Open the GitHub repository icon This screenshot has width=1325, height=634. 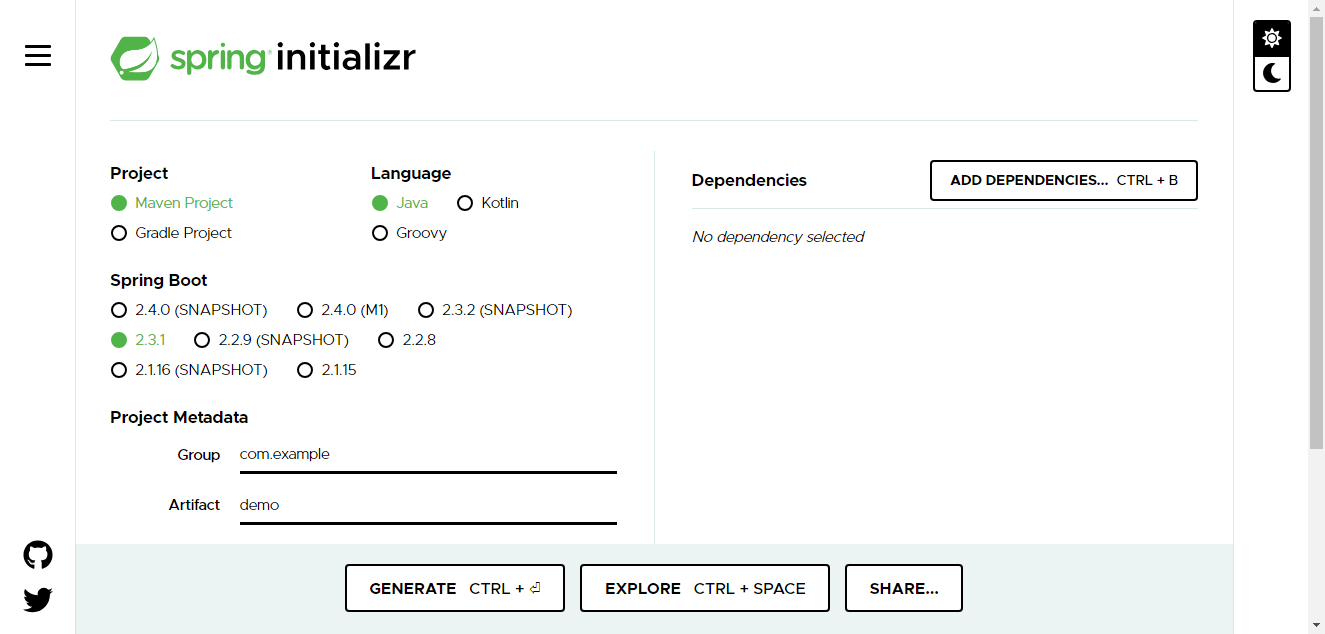37,554
